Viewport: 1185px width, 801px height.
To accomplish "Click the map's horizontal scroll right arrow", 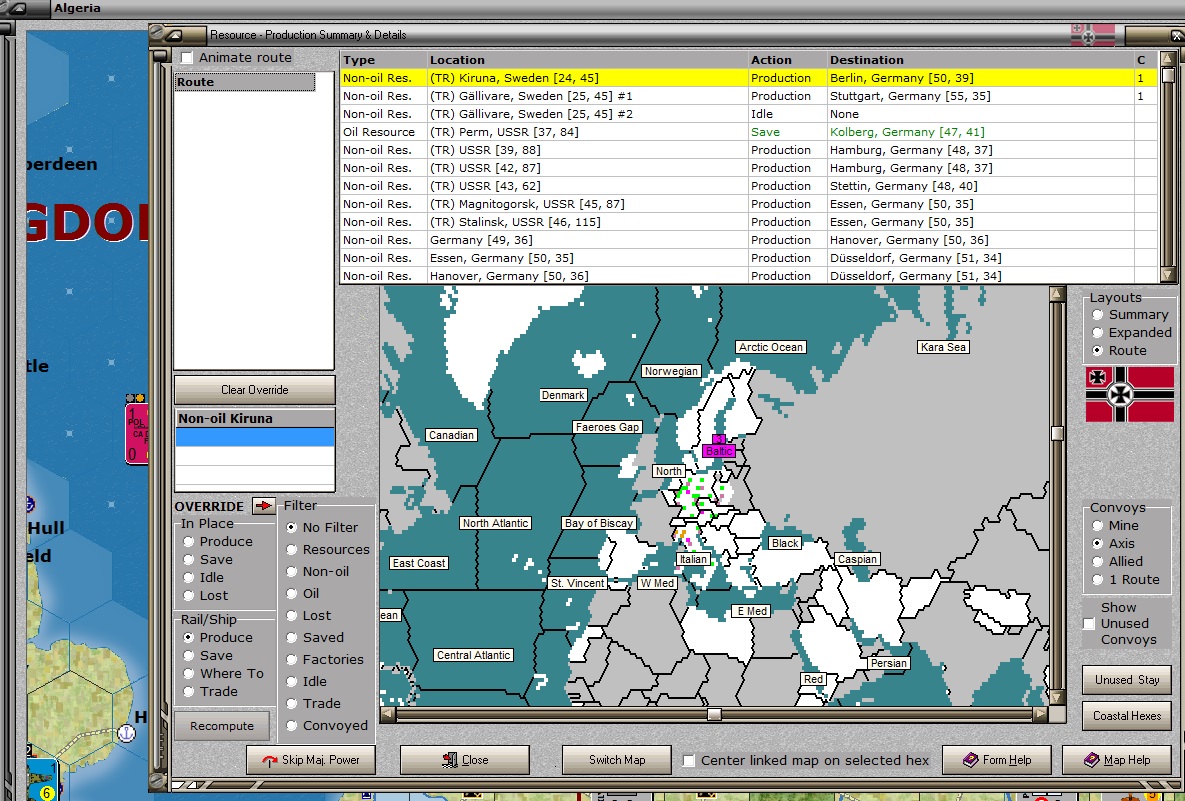I will 1040,713.
